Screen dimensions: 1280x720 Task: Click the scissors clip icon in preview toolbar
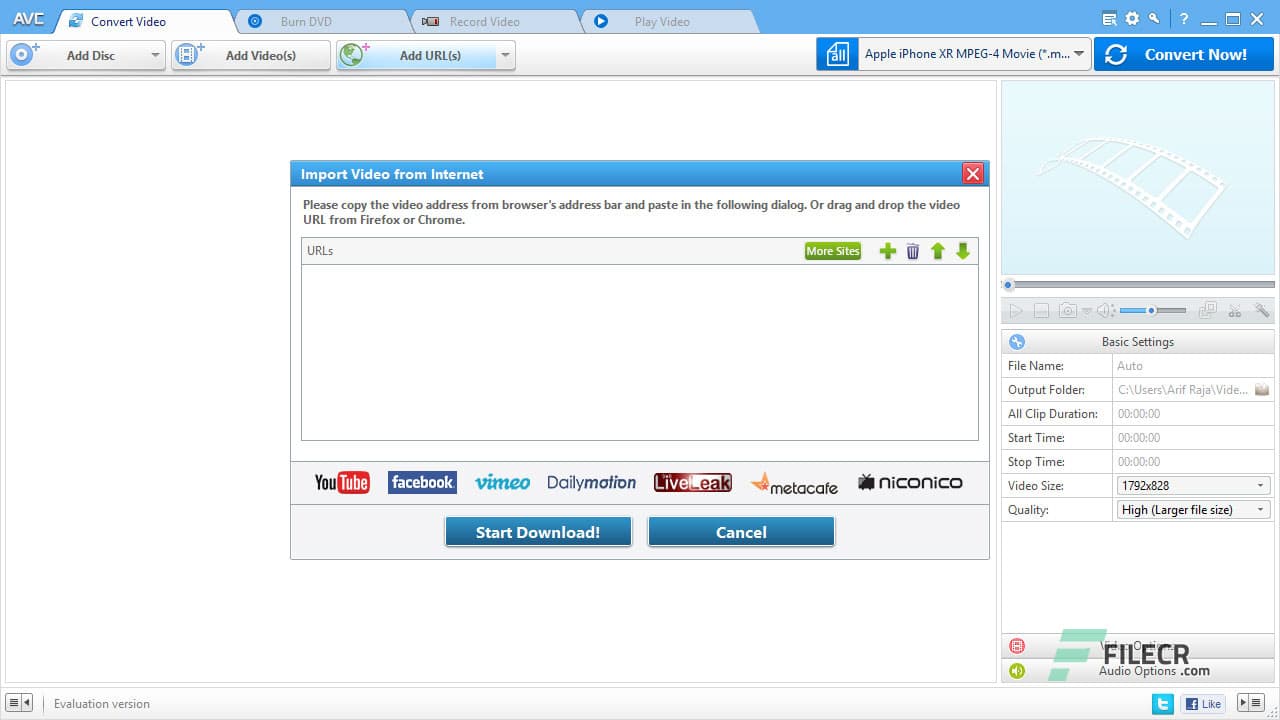pos(1234,310)
